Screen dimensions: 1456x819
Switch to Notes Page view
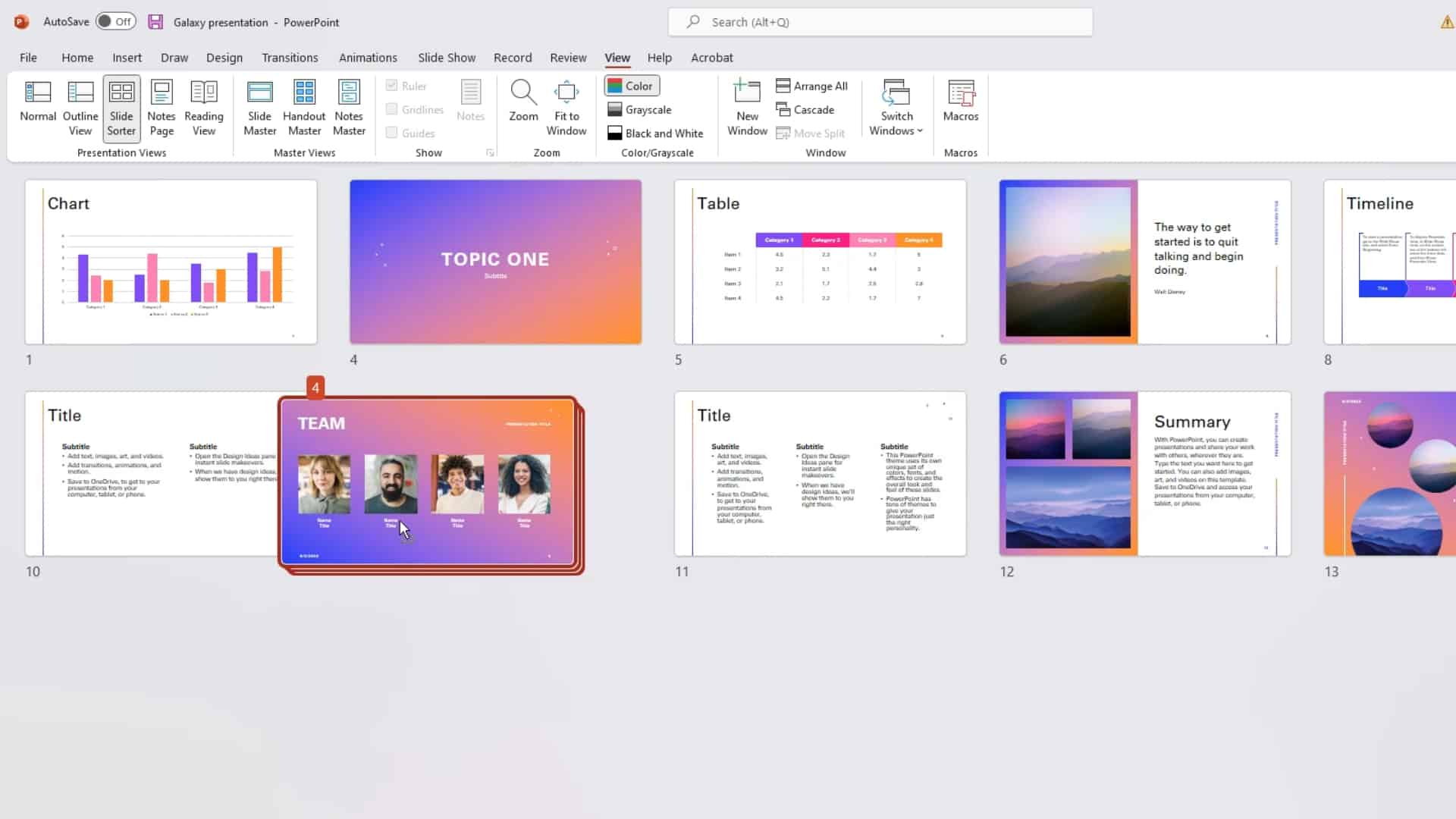click(161, 106)
